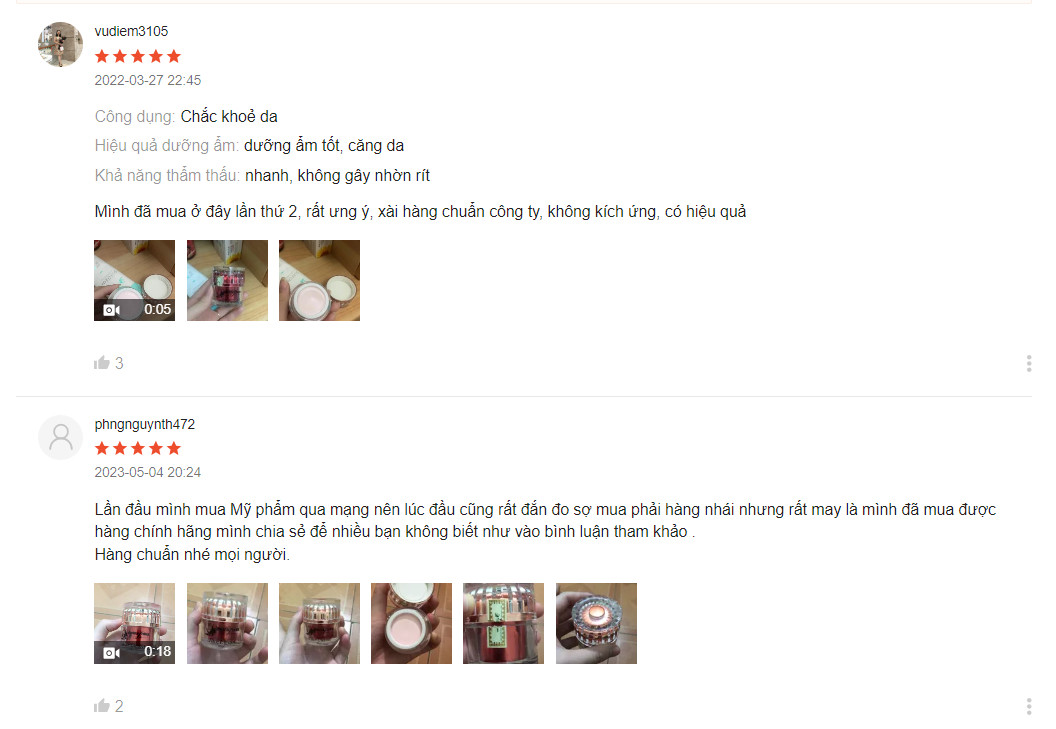Click the username phngnguynth472

145,424
